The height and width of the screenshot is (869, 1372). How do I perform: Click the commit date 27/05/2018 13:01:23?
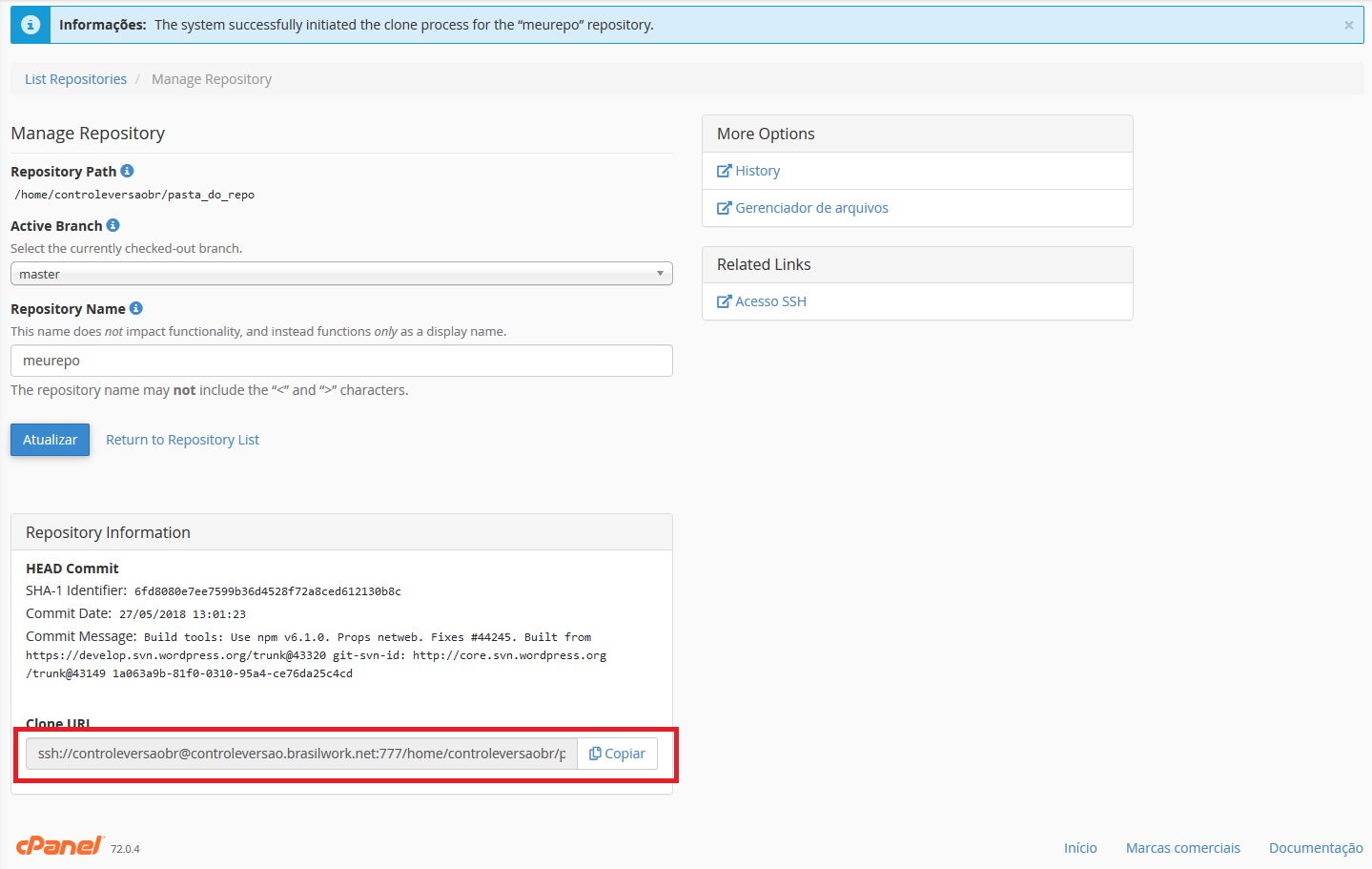(x=182, y=614)
